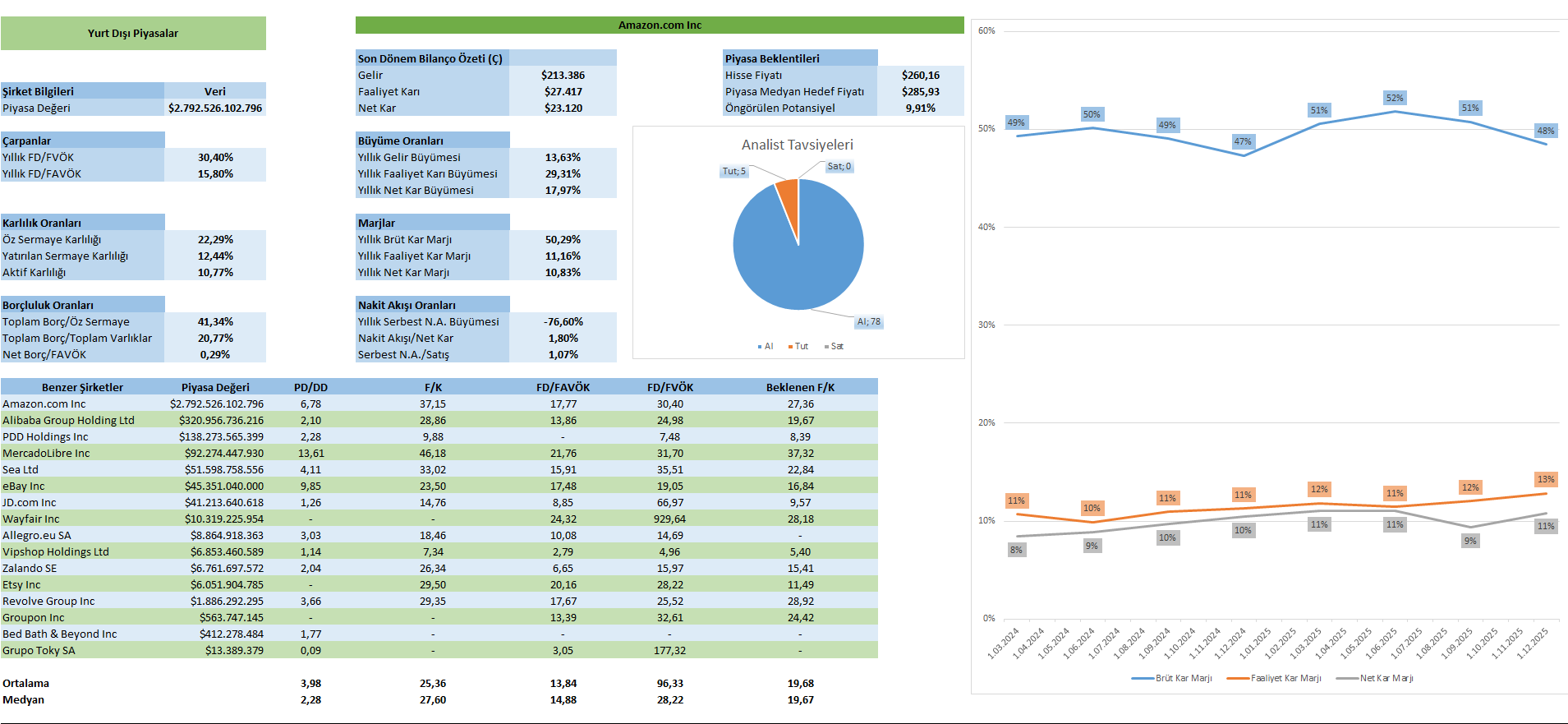The image size is (1568, 724).
Task: Select the green Amazon.com Inc title bar
Action: click(x=660, y=25)
